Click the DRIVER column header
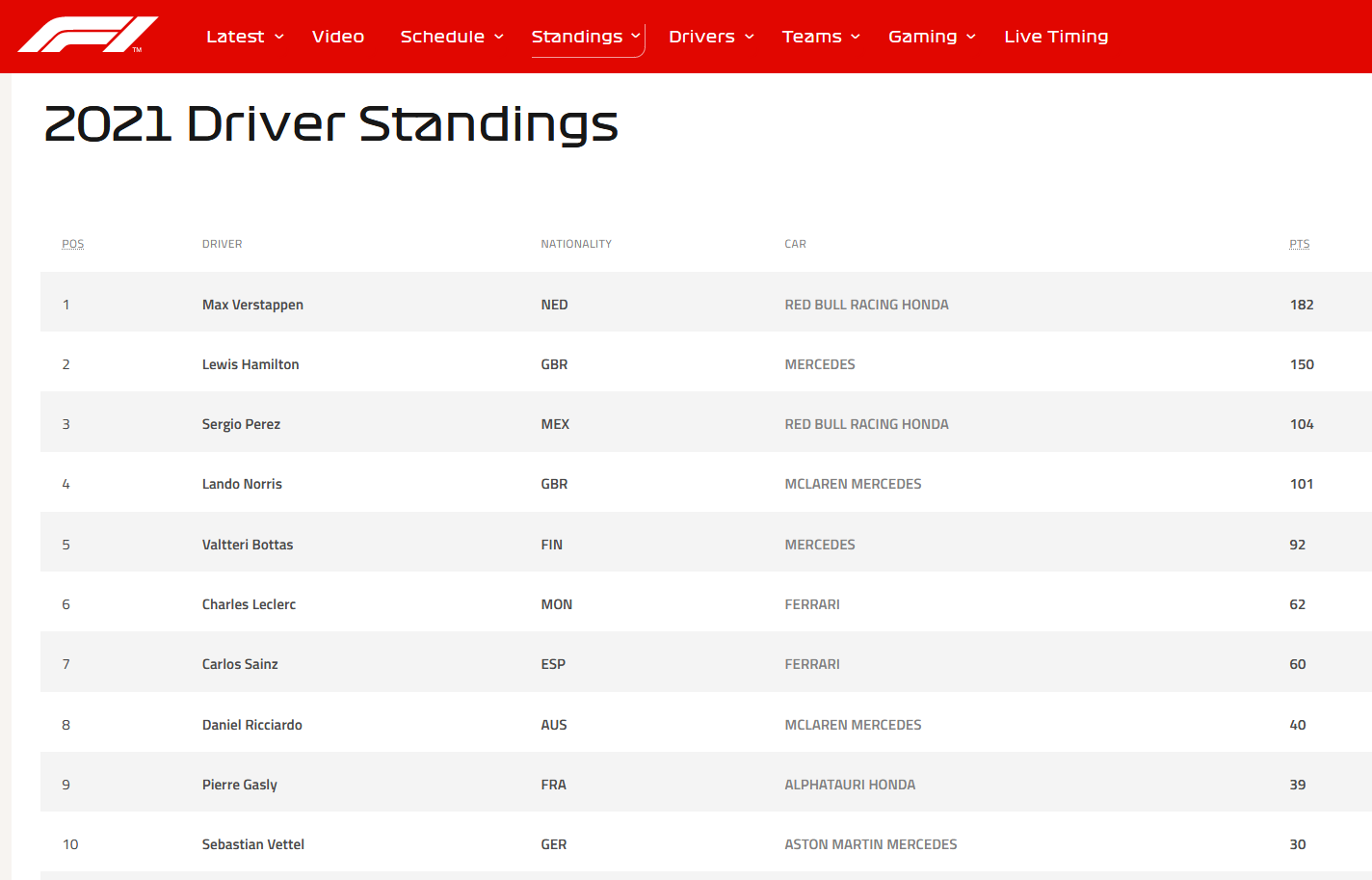This screenshot has width=1372, height=880. click(223, 244)
